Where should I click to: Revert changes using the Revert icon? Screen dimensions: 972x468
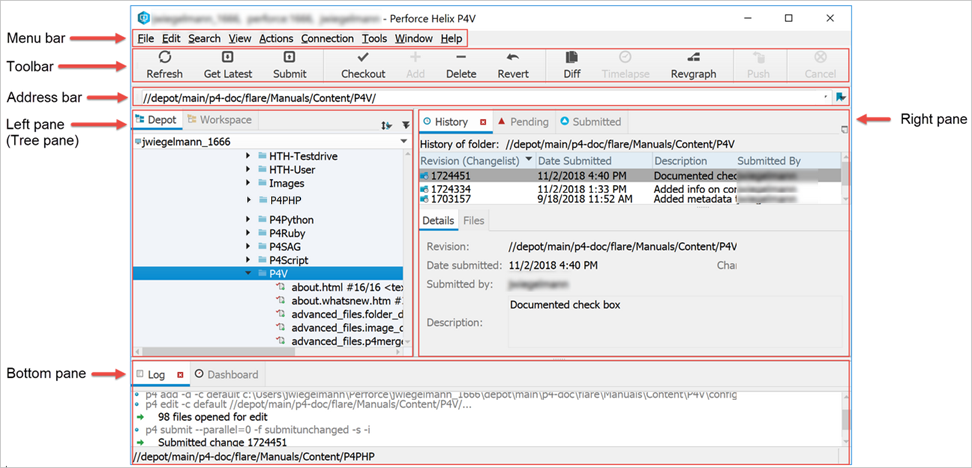coord(513,58)
